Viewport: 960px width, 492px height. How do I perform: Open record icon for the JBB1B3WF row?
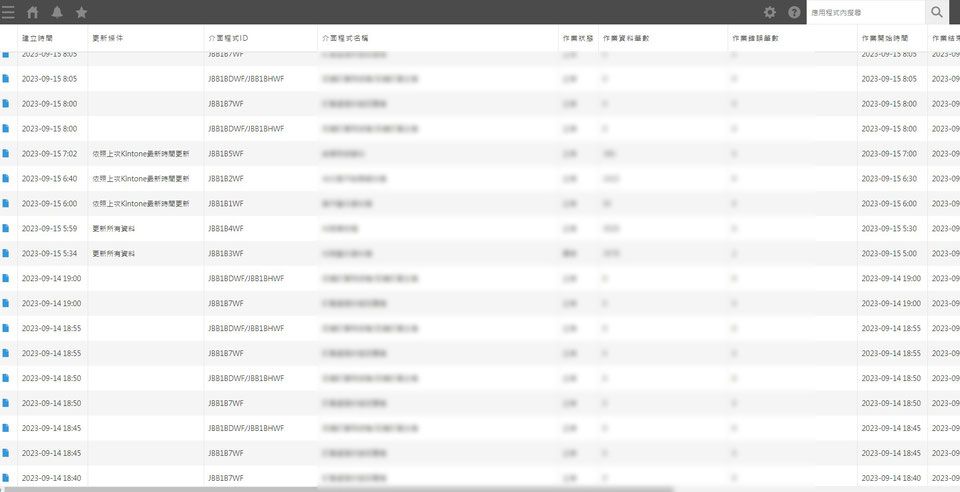(x=6, y=253)
